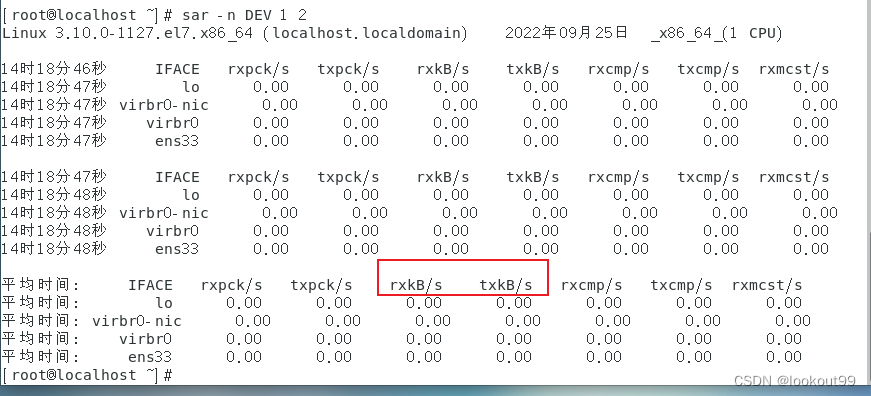This screenshot has width=871, height=396.
Task: Click 'ens33' in the 14时18分47秒 data row
Action: pos(177,141)
